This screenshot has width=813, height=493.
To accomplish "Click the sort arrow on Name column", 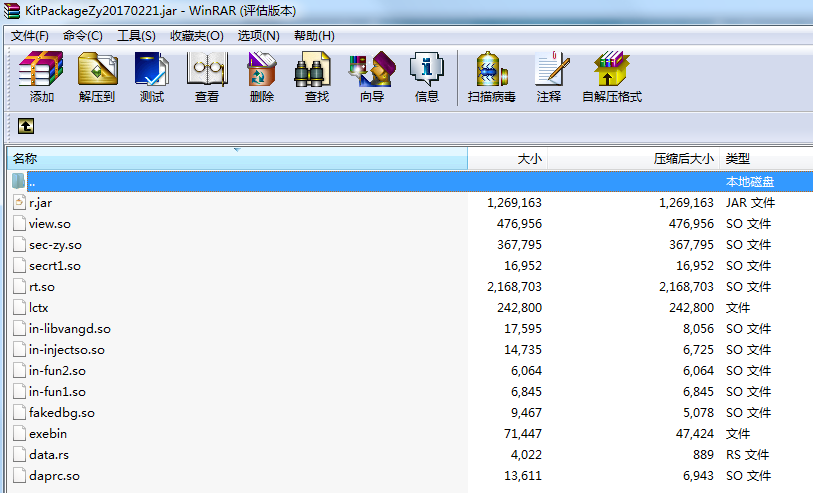I will (x=237, y=150).
